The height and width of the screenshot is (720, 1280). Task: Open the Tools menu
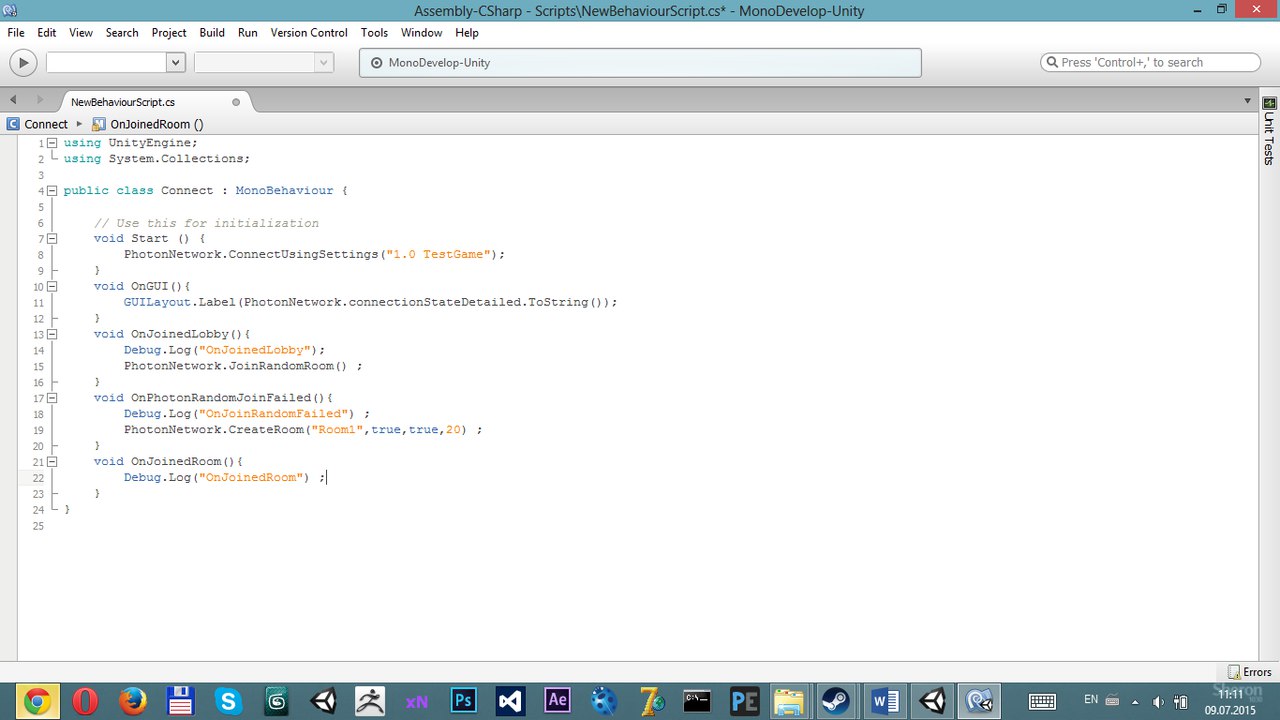(x=374, y=33)
